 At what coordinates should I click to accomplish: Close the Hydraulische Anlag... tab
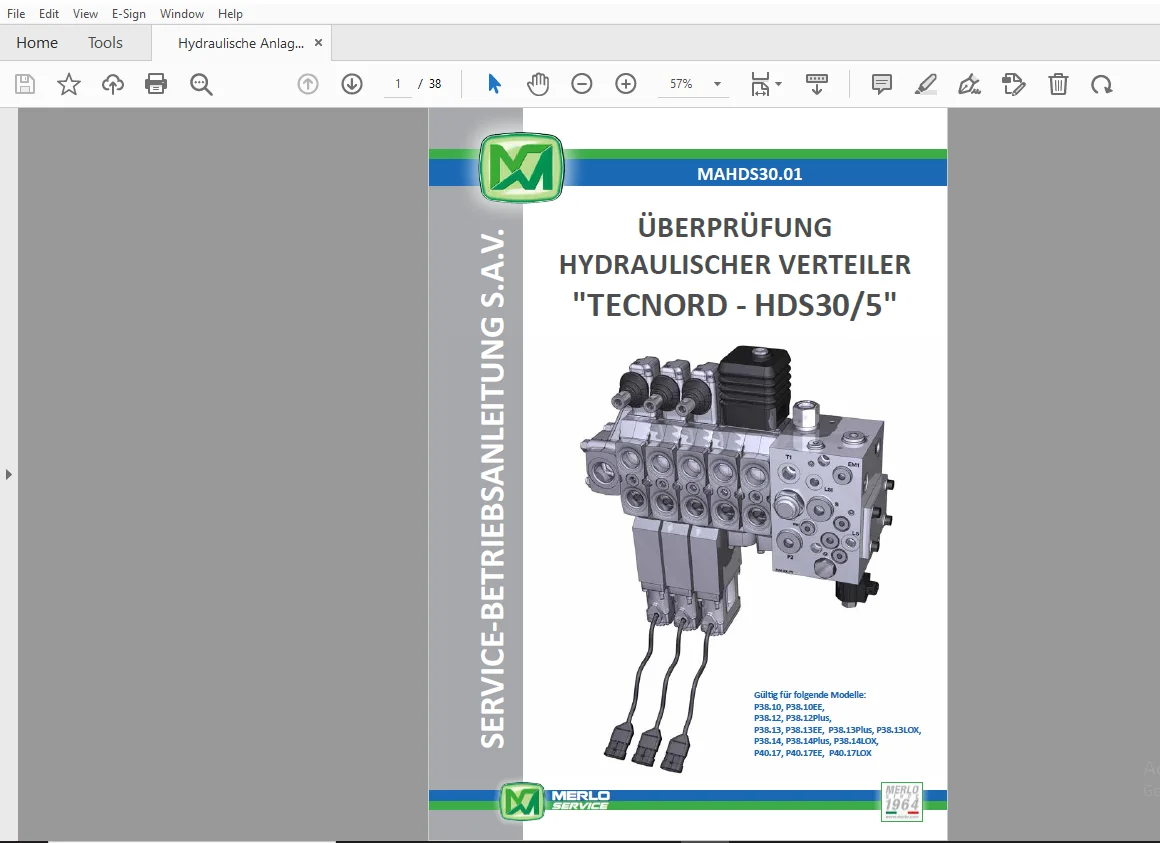[x=318, y=43]
